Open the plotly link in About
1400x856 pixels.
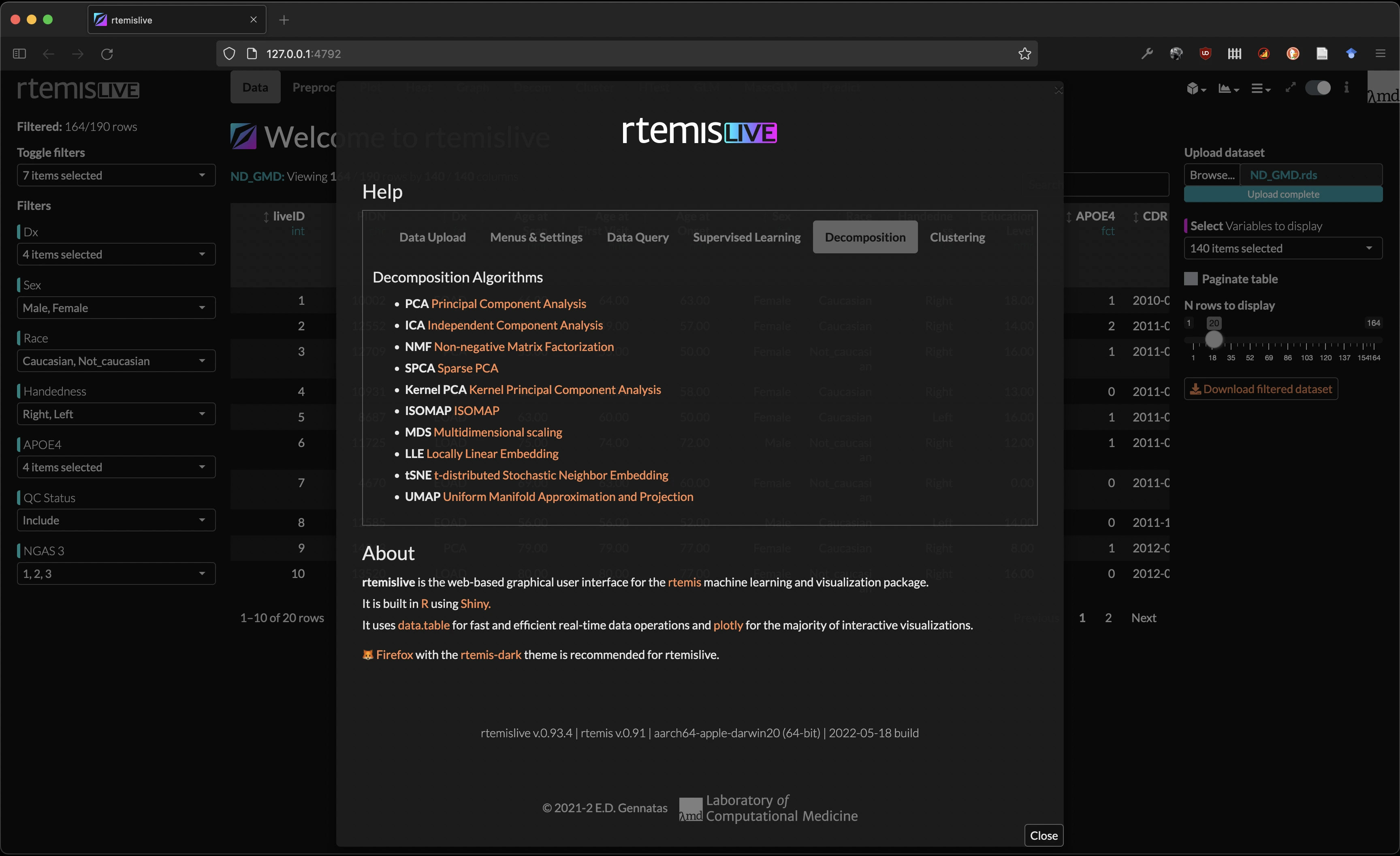[728, 625]
